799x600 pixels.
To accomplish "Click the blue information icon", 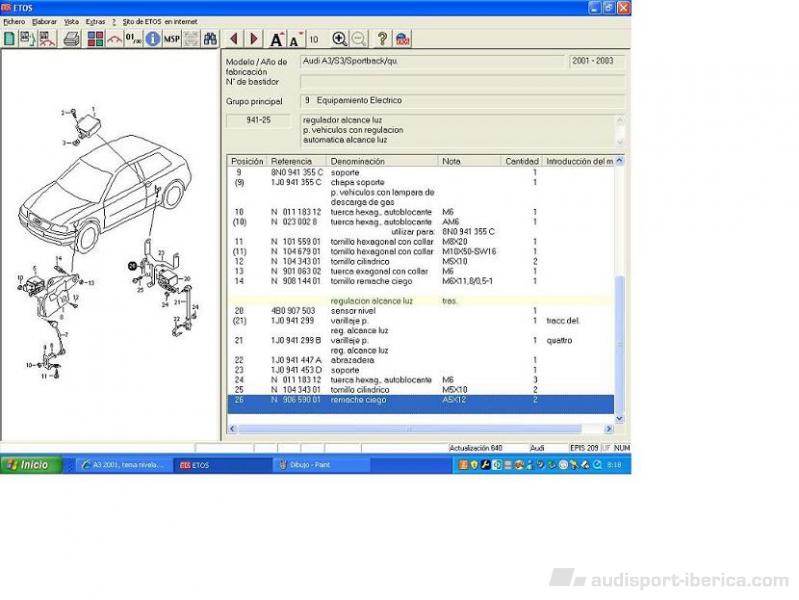I will pos(152,39).
